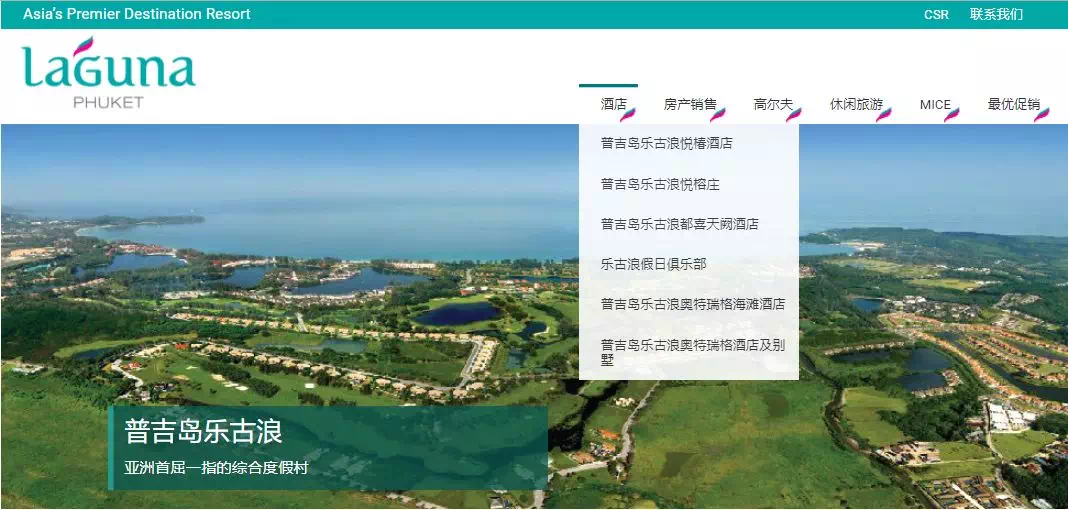Click the 普吉岛乐古浪 banner heading
The image size is (1068, 510).
pyautogui.click(x=203, y=432)
